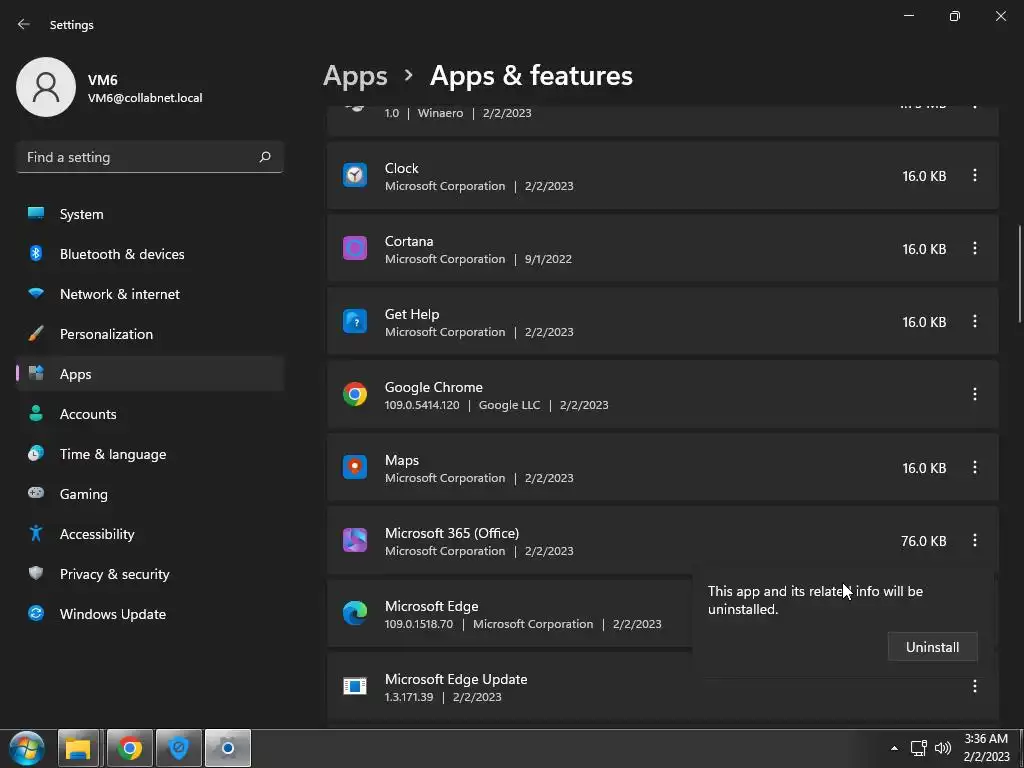Open File Explorer from taskbar
The width and height of the screenshot is (1024, 768).
pyautogui.click(x=78, y=748)
